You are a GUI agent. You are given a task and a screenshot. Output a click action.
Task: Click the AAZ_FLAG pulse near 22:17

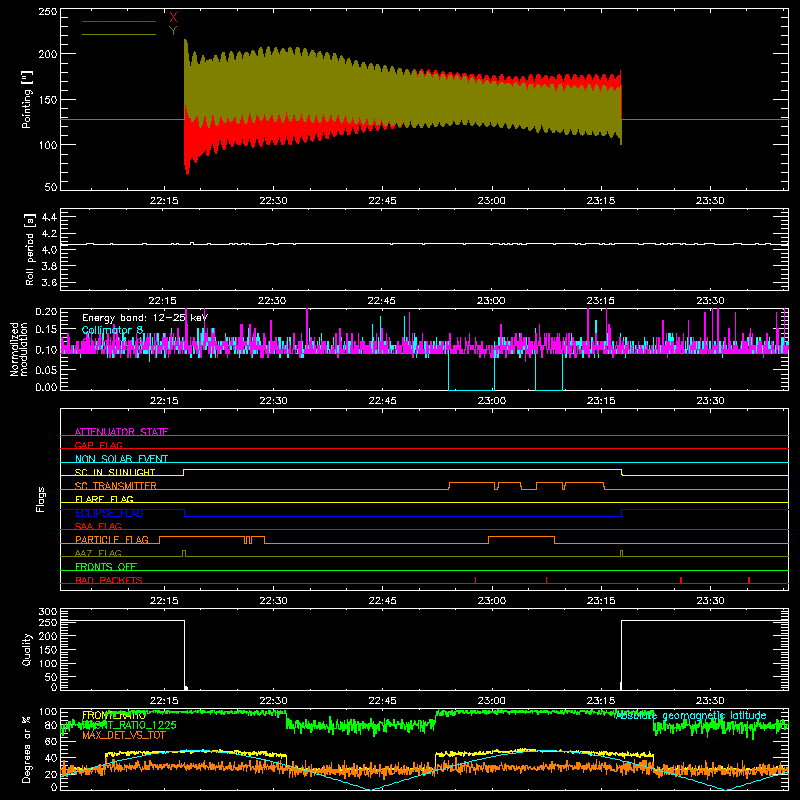click(184, 554)
